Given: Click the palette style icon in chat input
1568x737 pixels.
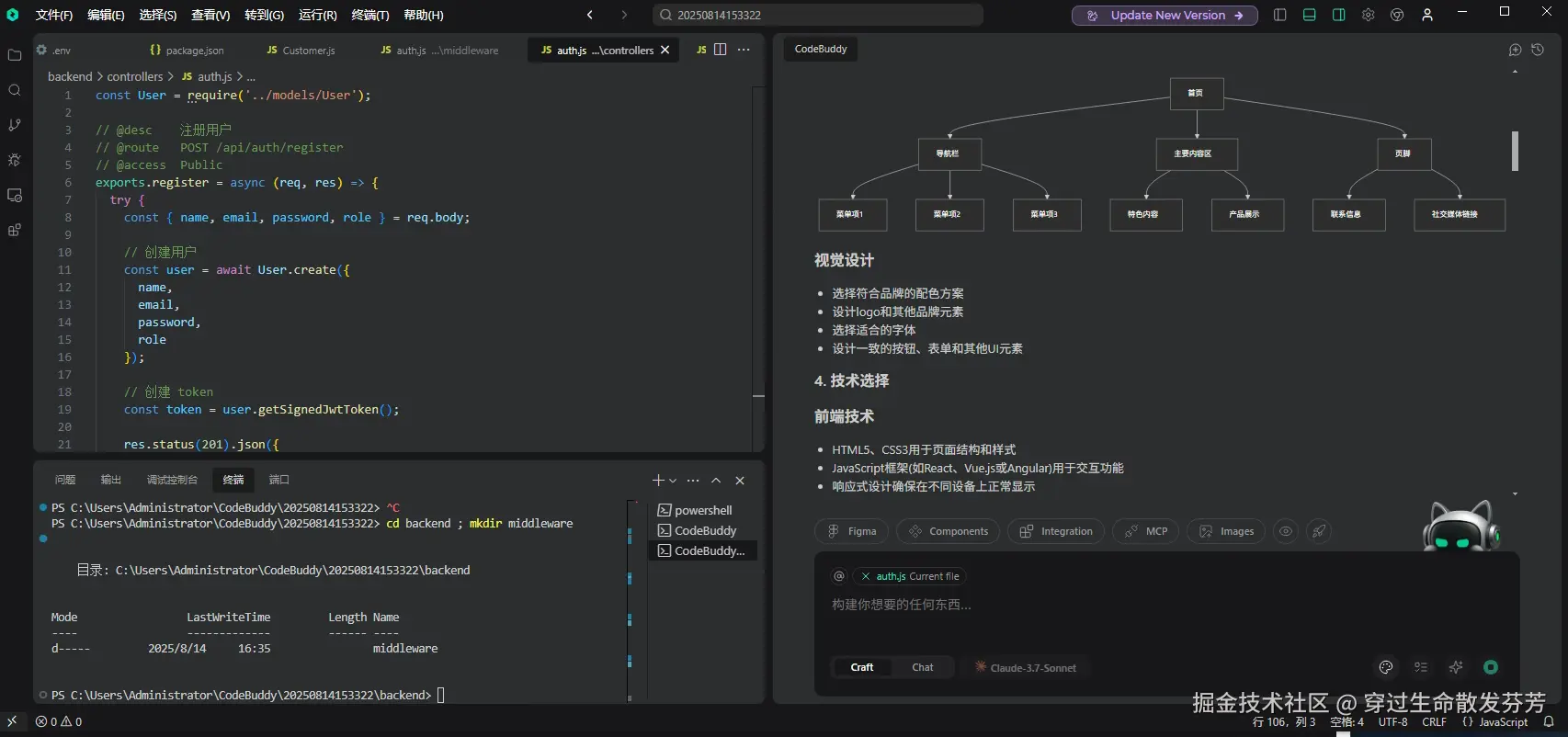Looking at the screenshot, I should [x=1386, y=667].
